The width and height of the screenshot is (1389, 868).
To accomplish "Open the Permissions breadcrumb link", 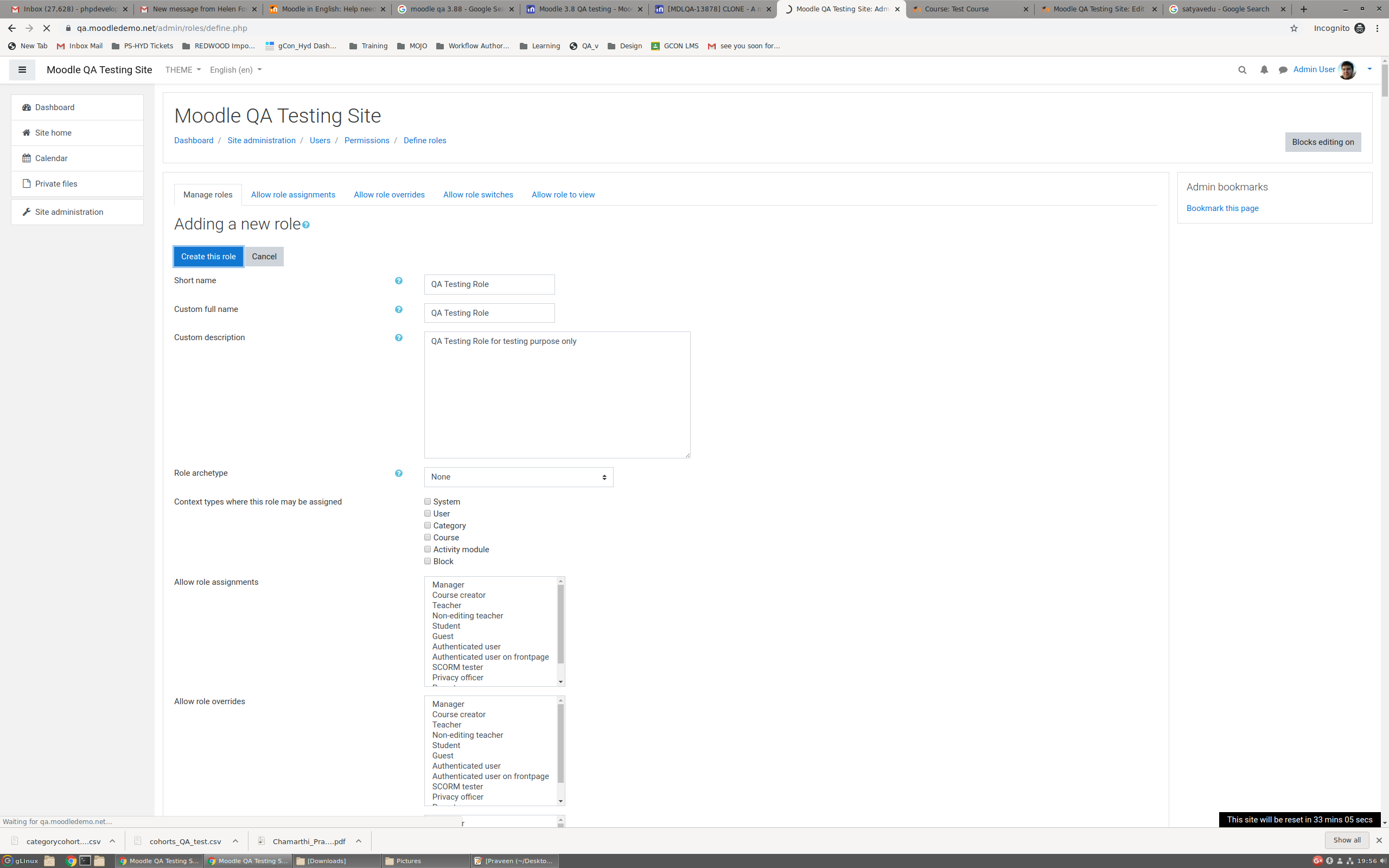I will click(x=367, y=141).
